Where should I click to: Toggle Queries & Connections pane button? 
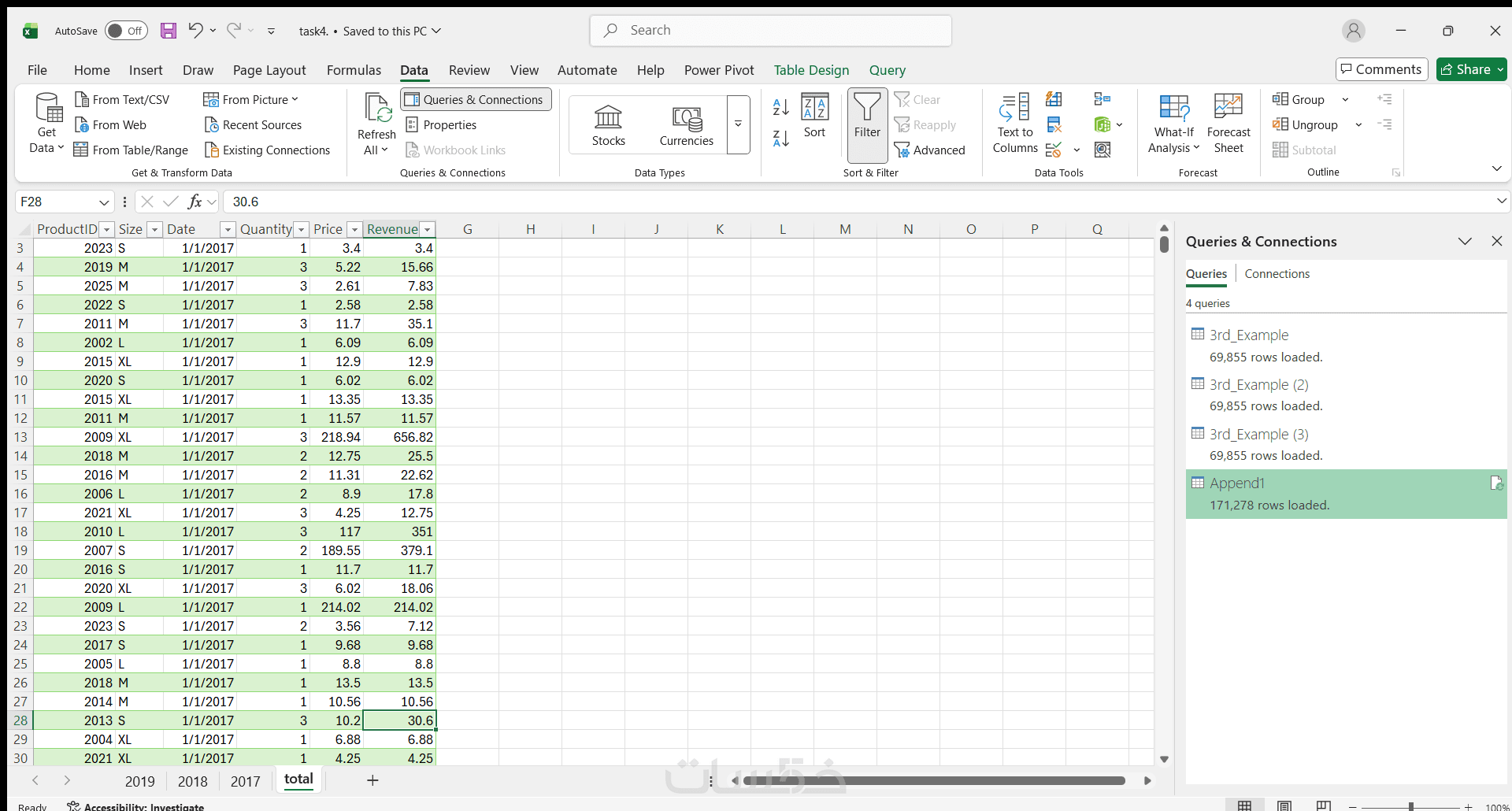pyautogui.click(x=476, y=99)
